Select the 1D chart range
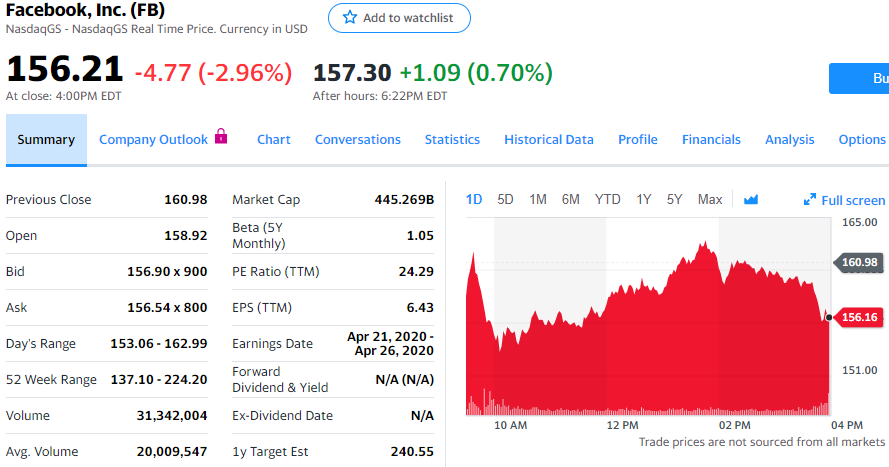This screenshot has height=467, width=889. tap(474, 200)
